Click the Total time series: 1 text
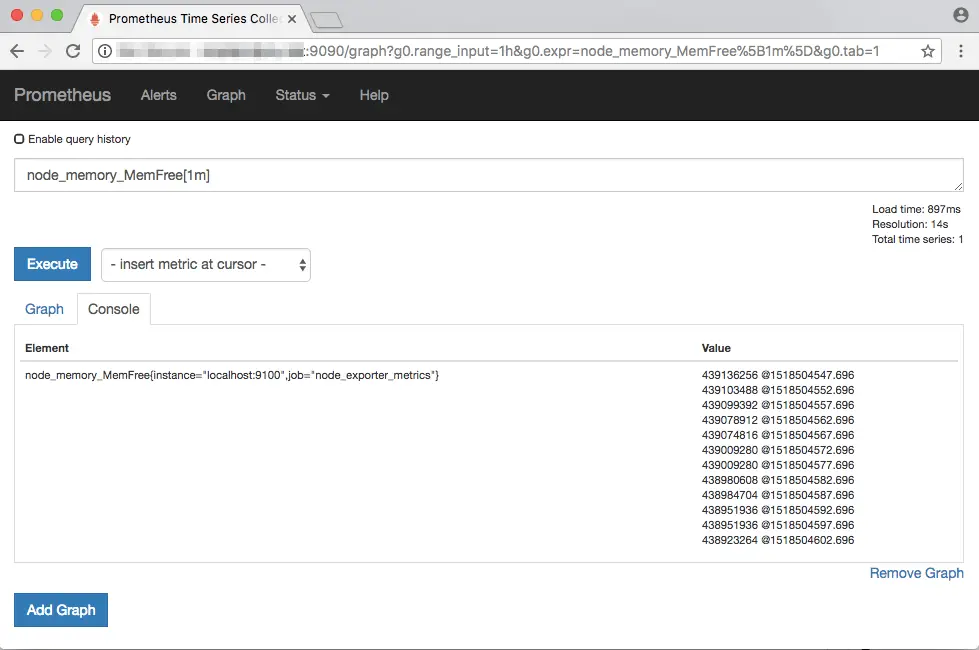979x650 pixels. (x=918, y=239)
